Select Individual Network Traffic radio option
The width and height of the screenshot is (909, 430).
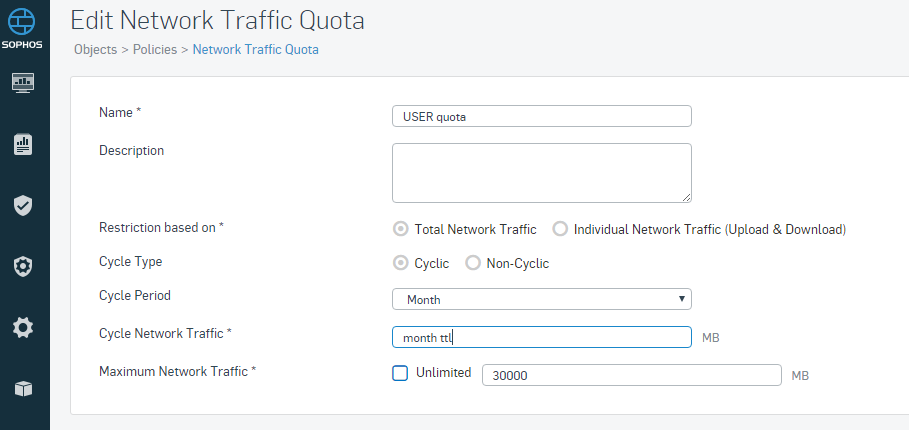point(560,229)
